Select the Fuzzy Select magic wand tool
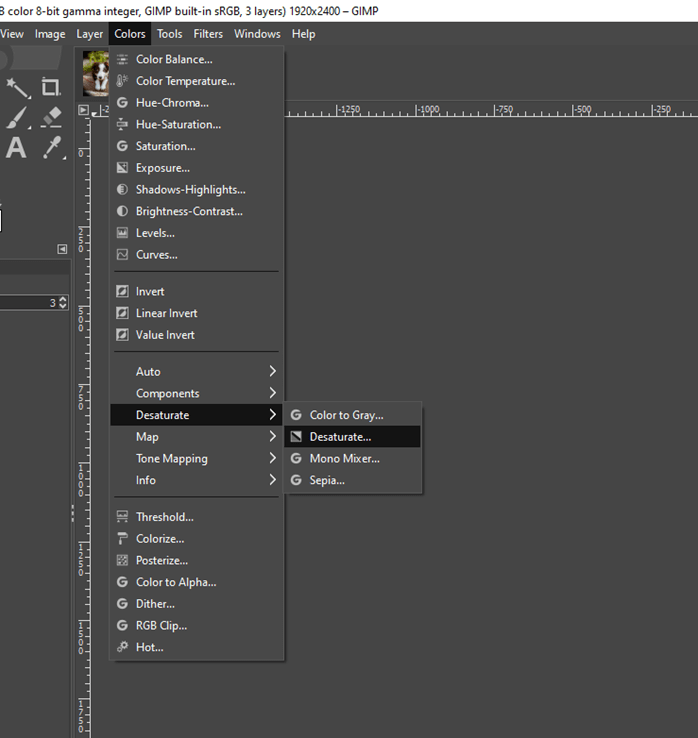Image resolution: width=698 pixels, height=738 pixels. coord(18,88)
